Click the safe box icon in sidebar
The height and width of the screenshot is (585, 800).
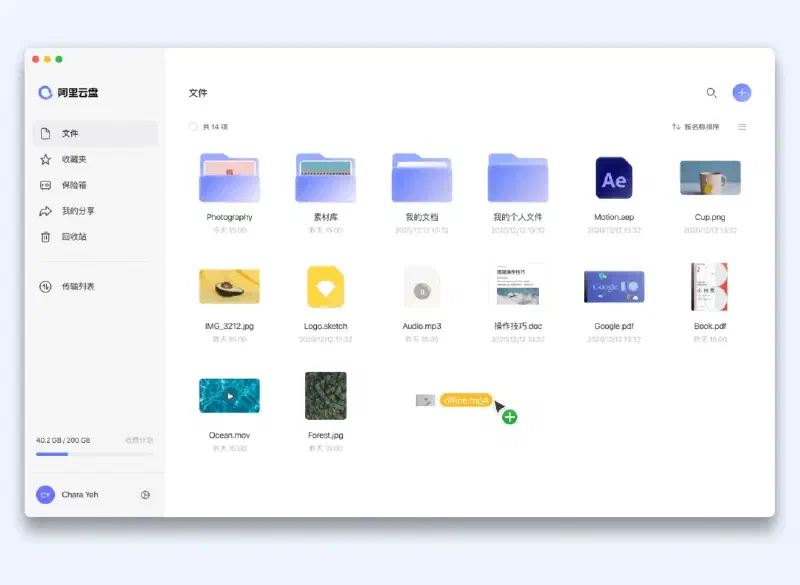(45, 185)
